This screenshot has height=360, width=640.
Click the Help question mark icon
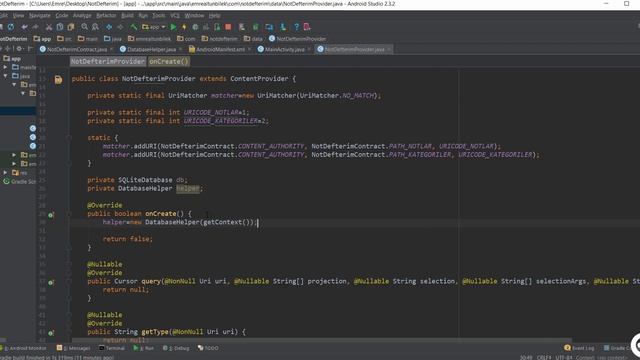tap(296, 27)
